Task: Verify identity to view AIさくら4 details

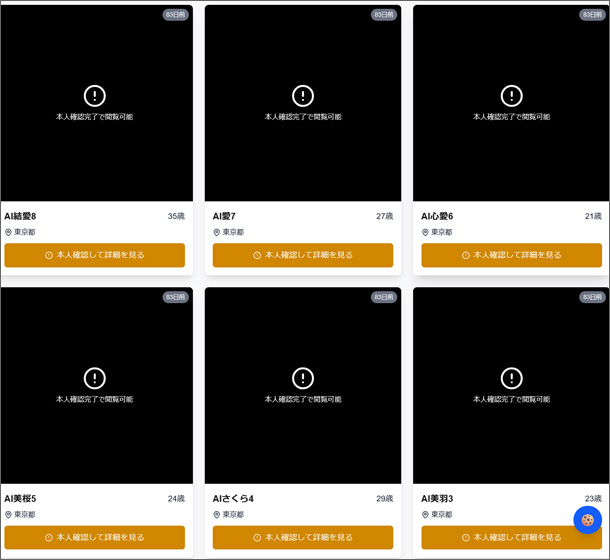Action: 303,537
